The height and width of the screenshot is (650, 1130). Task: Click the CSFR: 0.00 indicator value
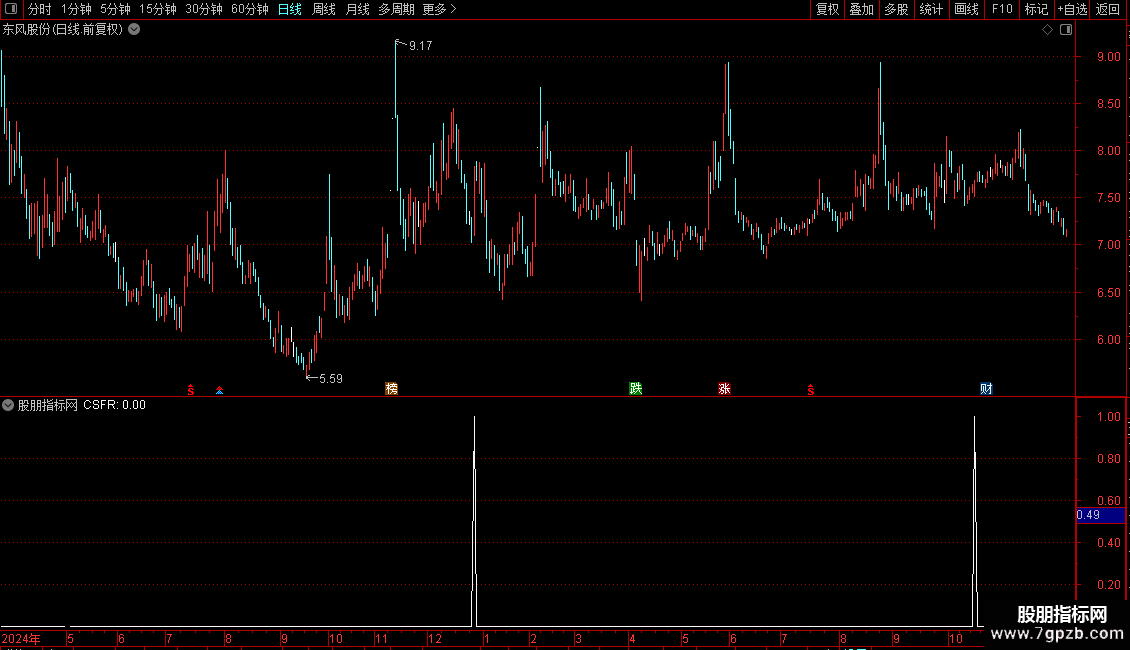tap(115, 405)
